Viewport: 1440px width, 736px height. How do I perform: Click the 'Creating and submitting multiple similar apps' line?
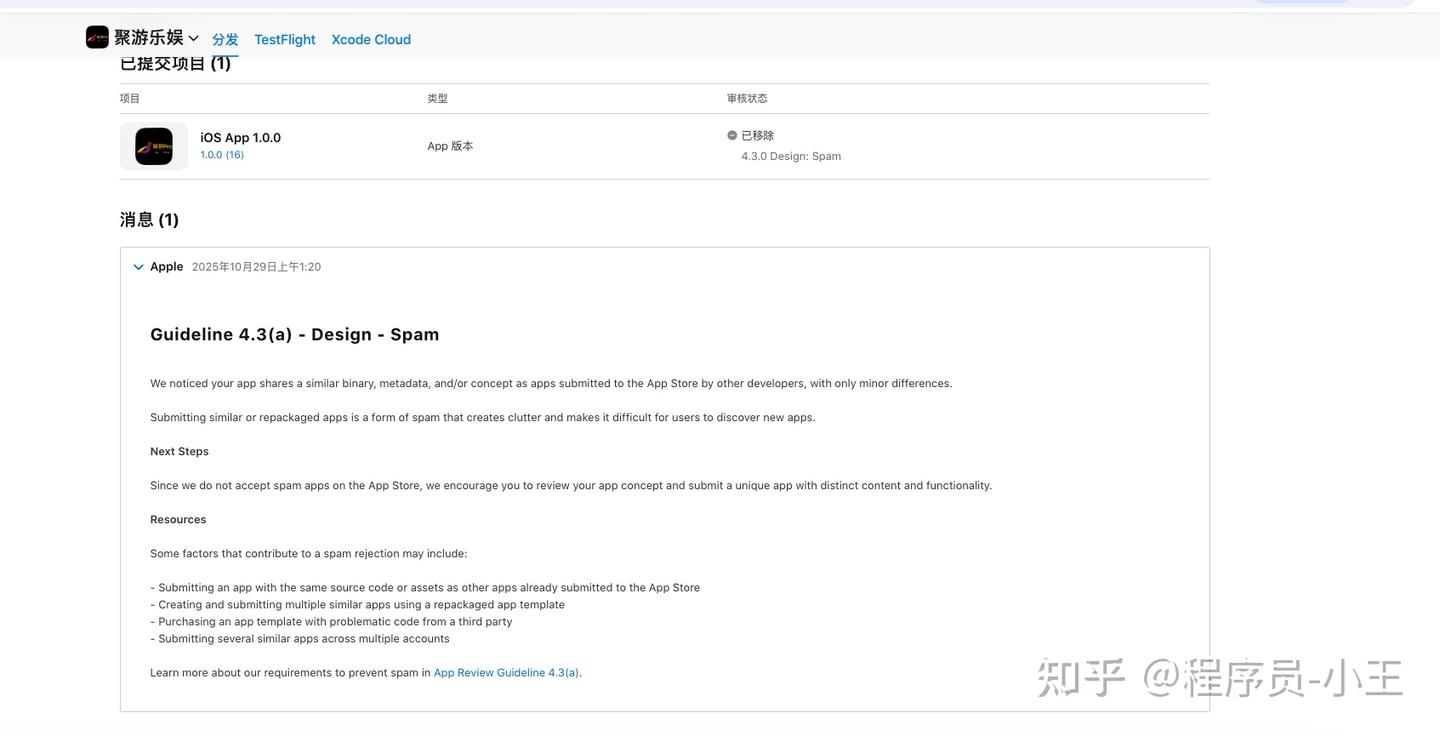click(357, 605)
